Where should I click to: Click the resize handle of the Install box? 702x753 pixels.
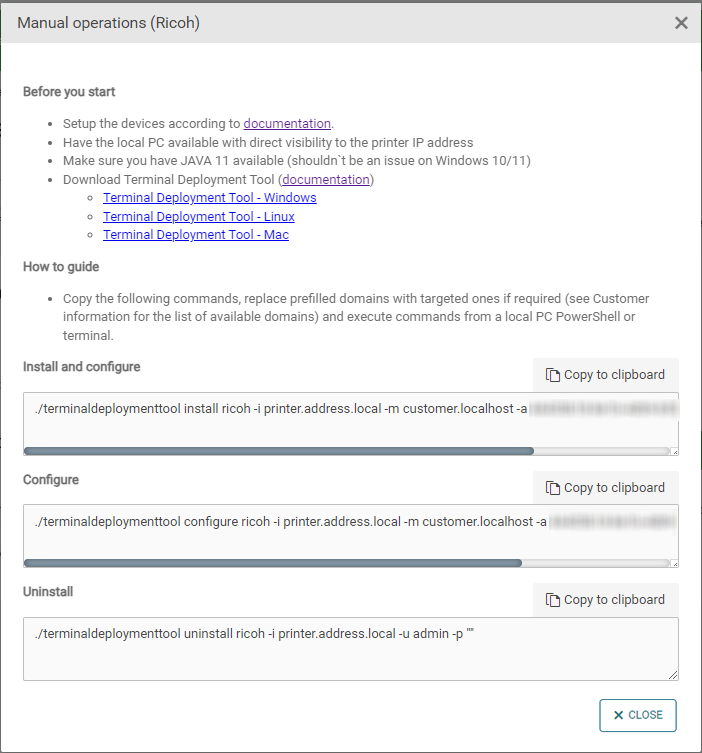coord(675,452)
